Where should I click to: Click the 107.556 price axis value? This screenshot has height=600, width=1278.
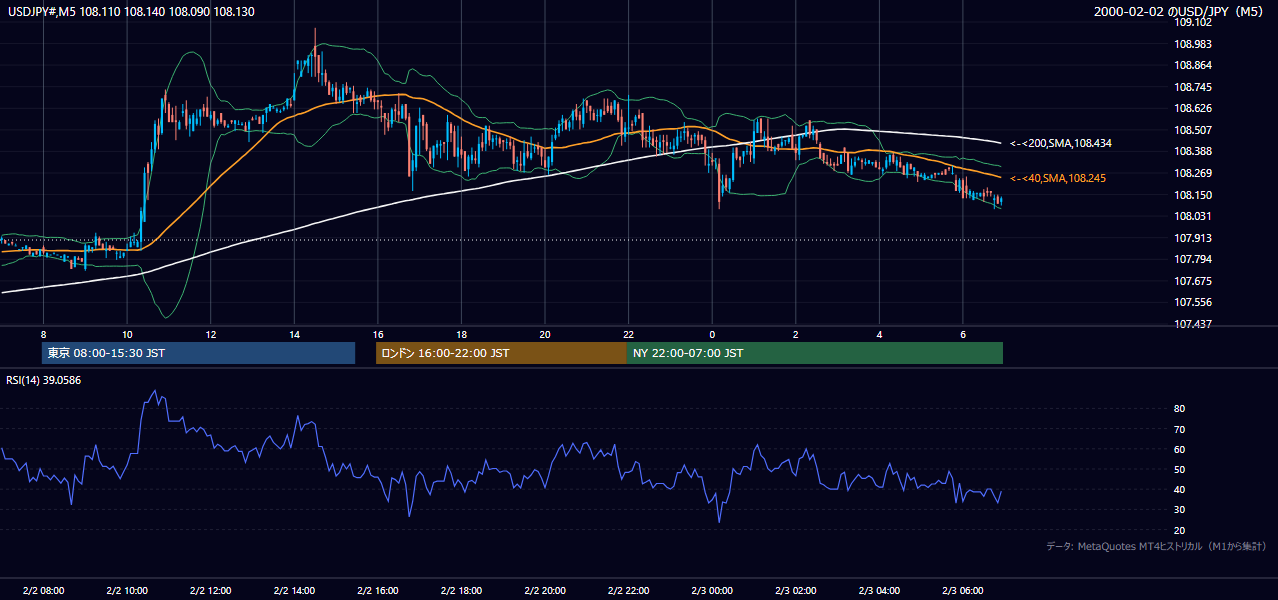tap(1193, 302)
